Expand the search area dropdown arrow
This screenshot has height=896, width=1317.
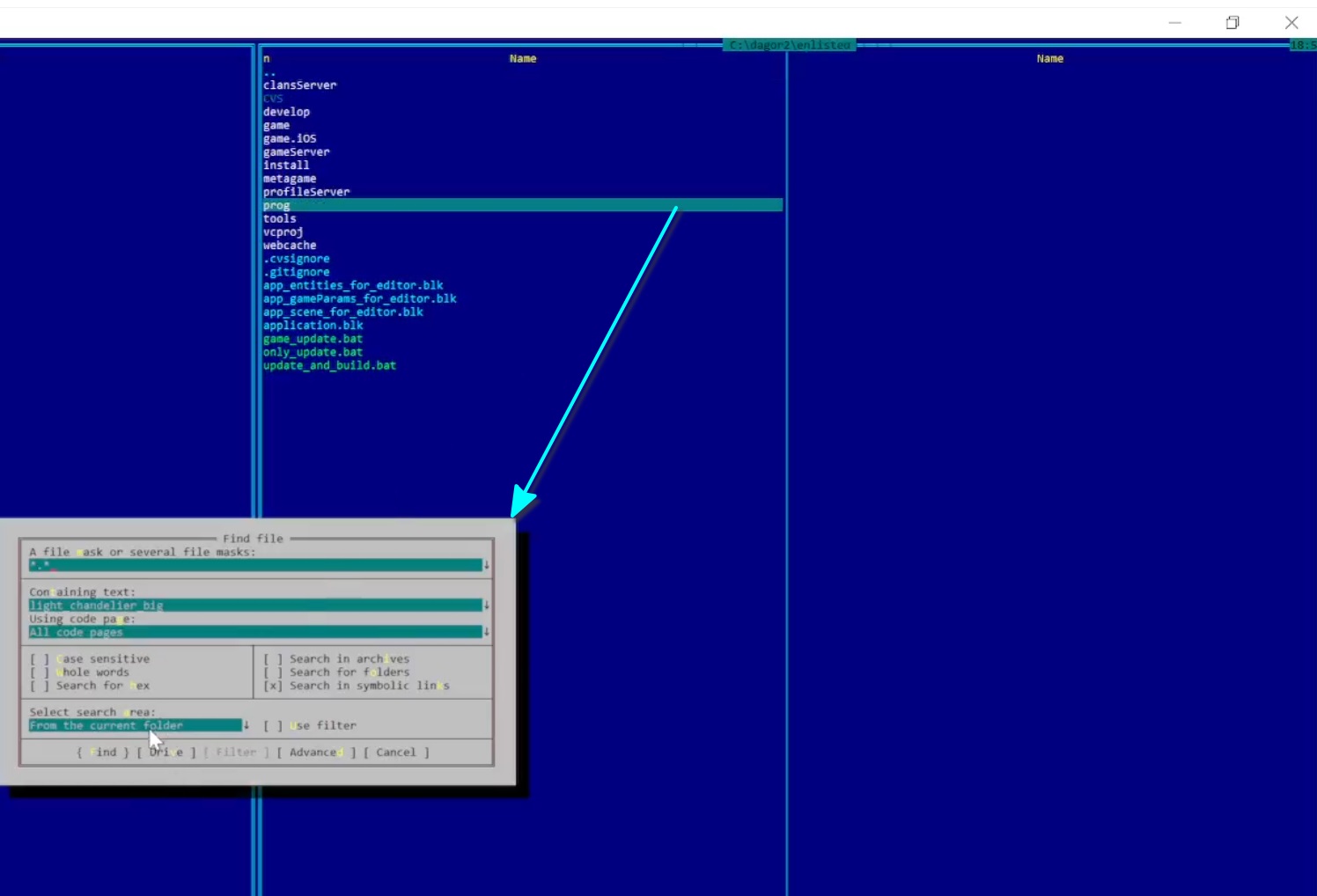click(x=246, y=725)
